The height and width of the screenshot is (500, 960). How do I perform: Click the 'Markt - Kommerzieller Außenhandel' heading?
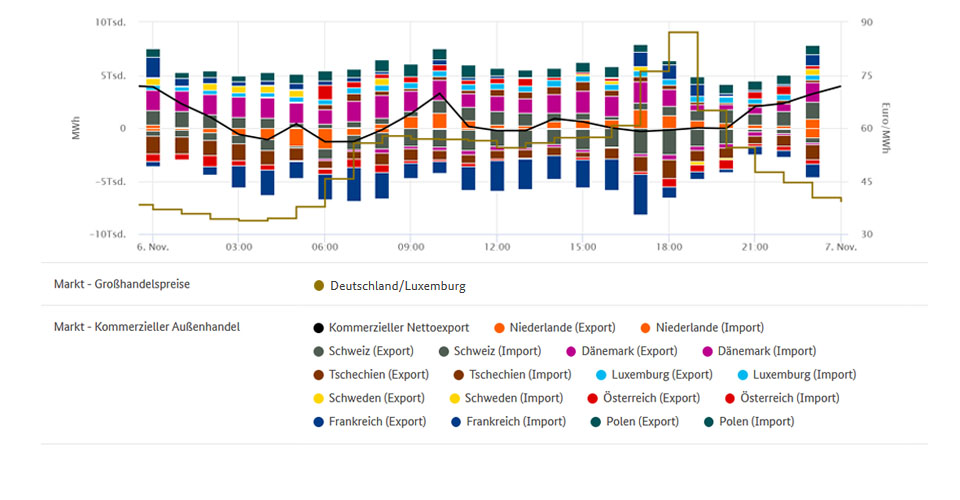tap(147, 327)
